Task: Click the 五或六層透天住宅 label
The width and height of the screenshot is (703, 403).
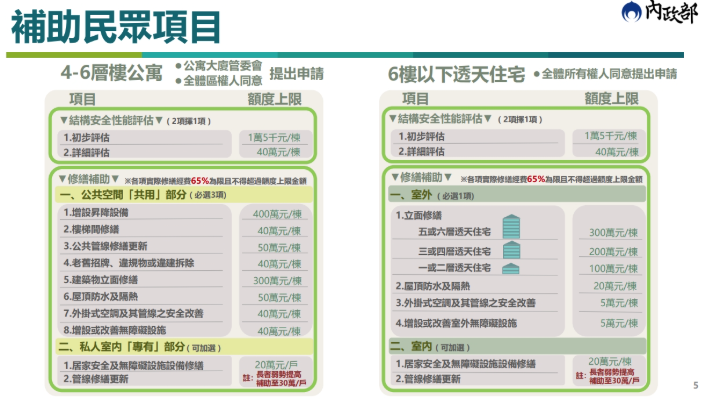Action: (455, 232)
